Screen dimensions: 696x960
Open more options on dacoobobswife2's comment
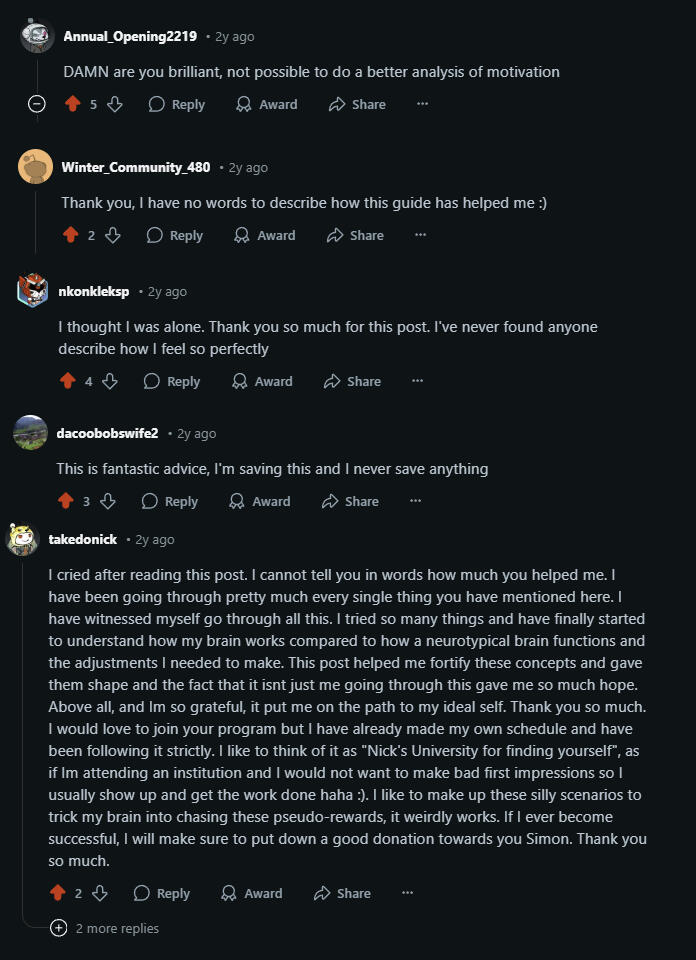pyautogui.click(x=416, y=501)
